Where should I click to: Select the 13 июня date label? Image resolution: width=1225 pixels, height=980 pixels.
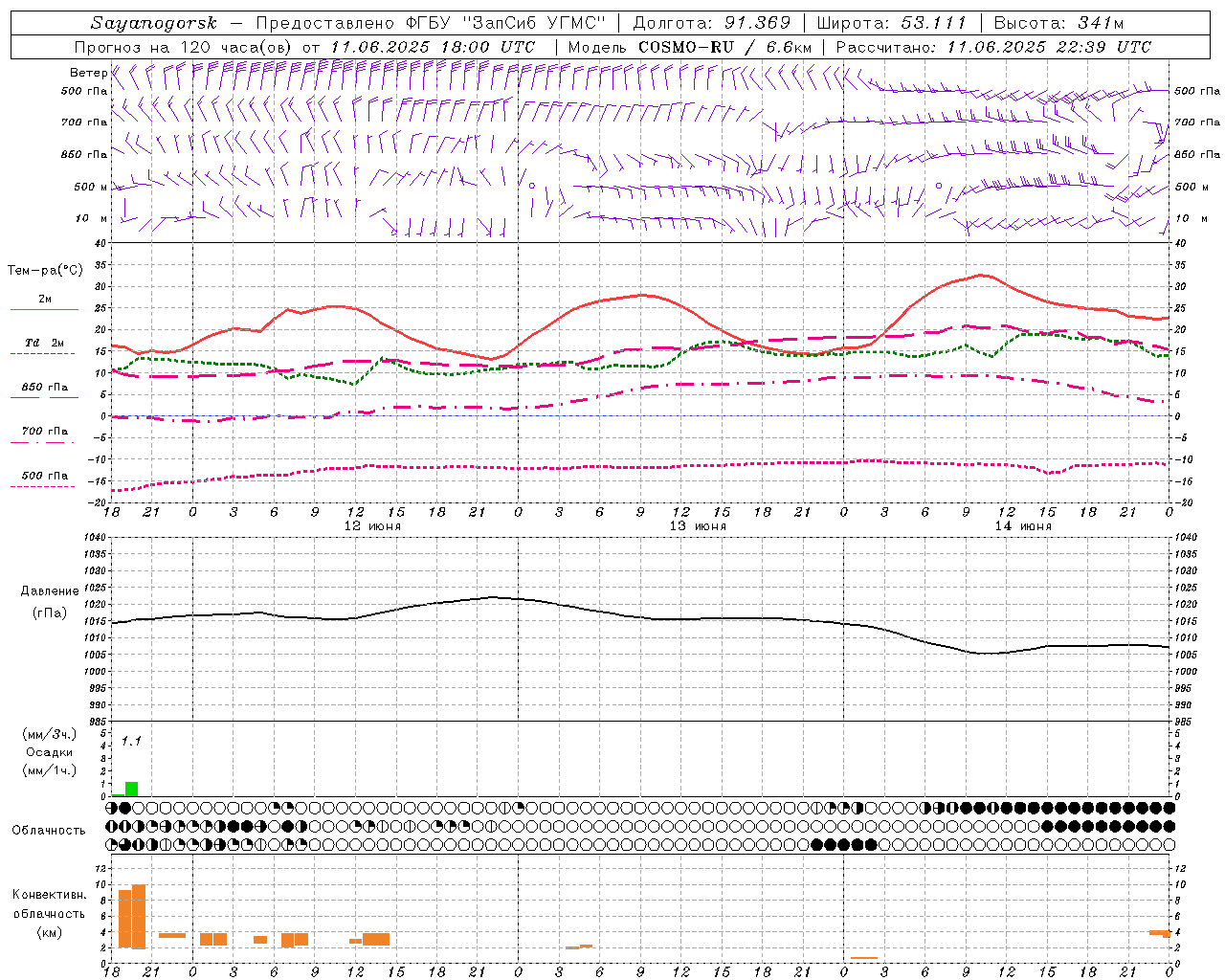point(698,526)
